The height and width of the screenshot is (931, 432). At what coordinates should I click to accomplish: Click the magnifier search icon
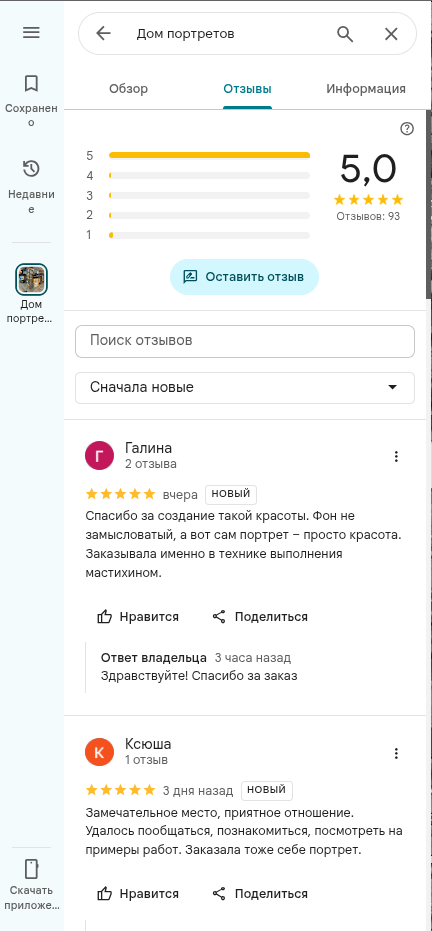pos(345,34)
